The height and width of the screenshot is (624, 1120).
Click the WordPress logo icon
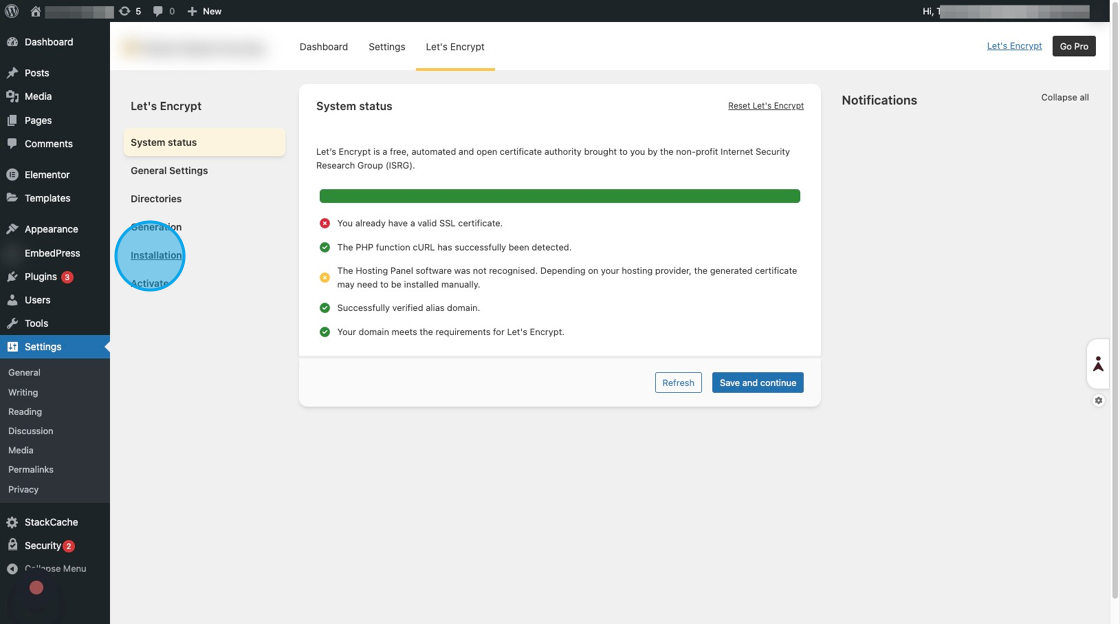coord(12,11)
